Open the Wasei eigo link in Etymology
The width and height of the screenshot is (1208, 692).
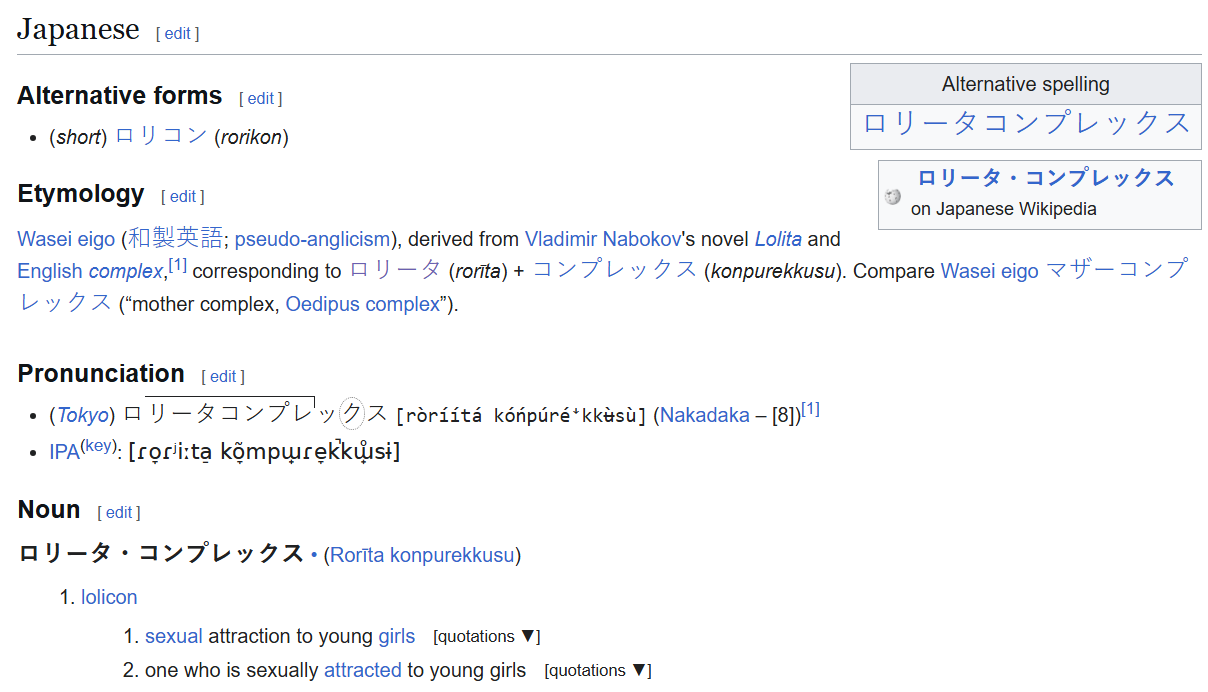pos(66,239)
